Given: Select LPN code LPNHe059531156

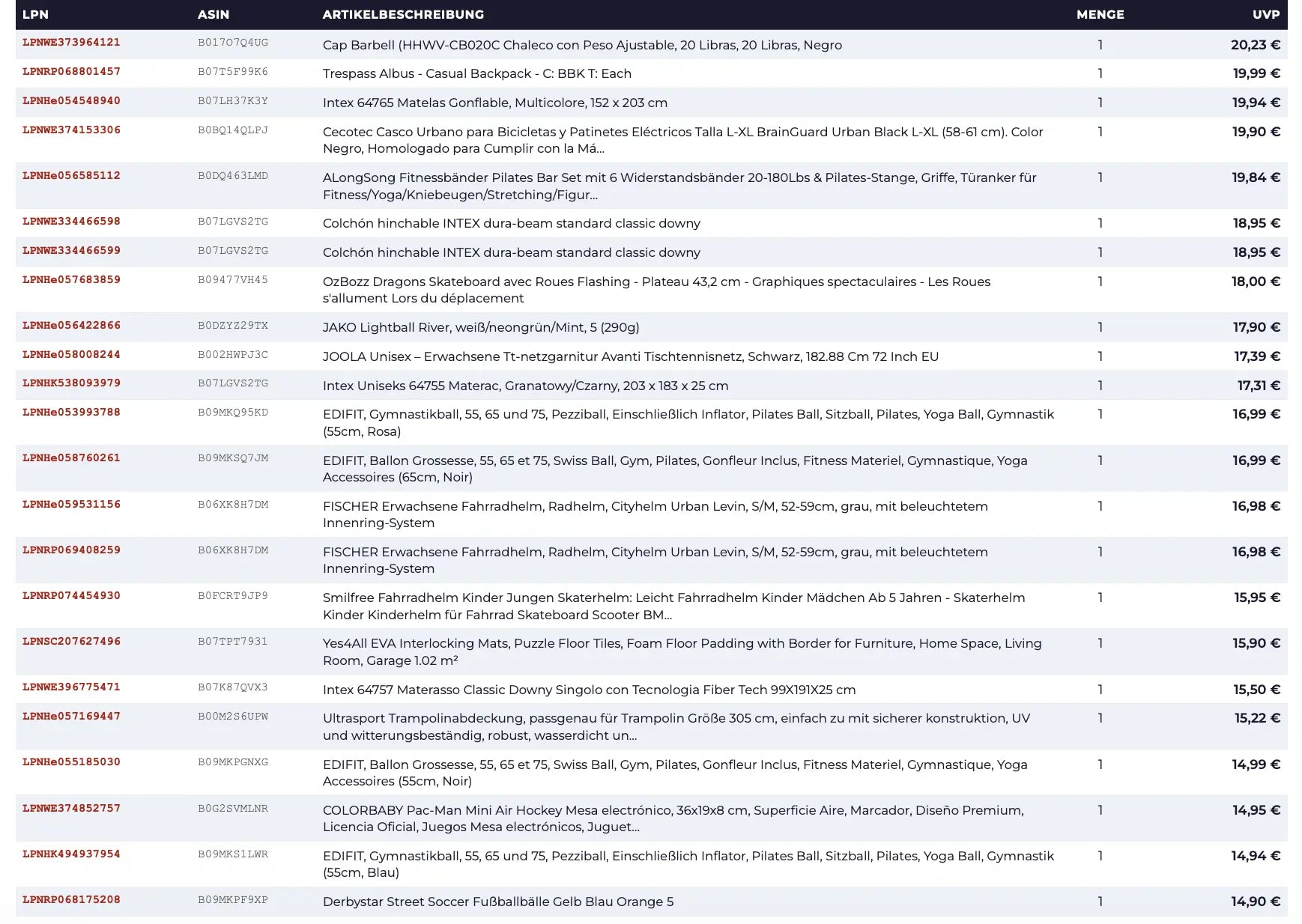Looking at the screenshot, I should tap(71, 505).
